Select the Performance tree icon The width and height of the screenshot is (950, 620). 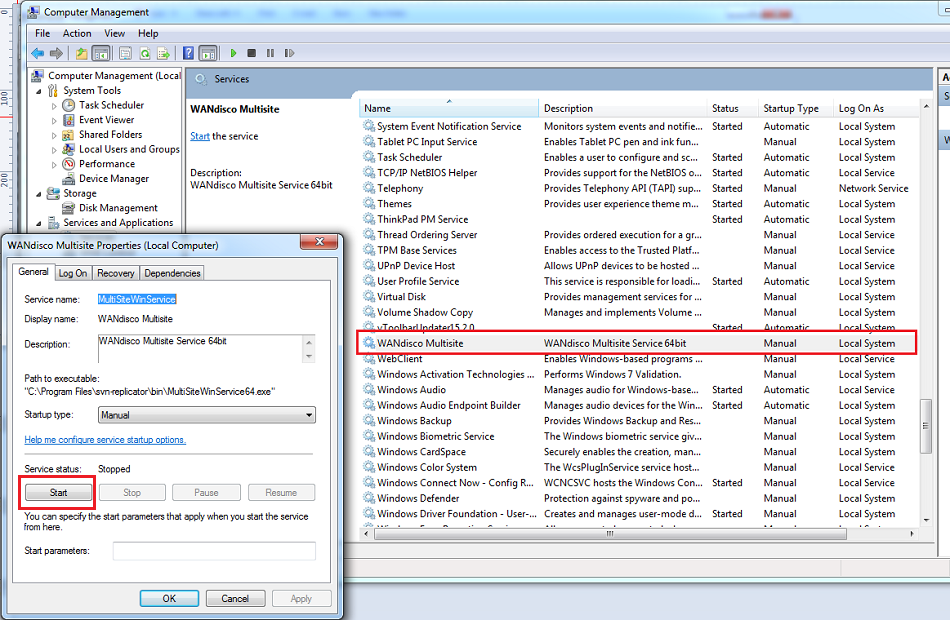click(x=68, y=164)
